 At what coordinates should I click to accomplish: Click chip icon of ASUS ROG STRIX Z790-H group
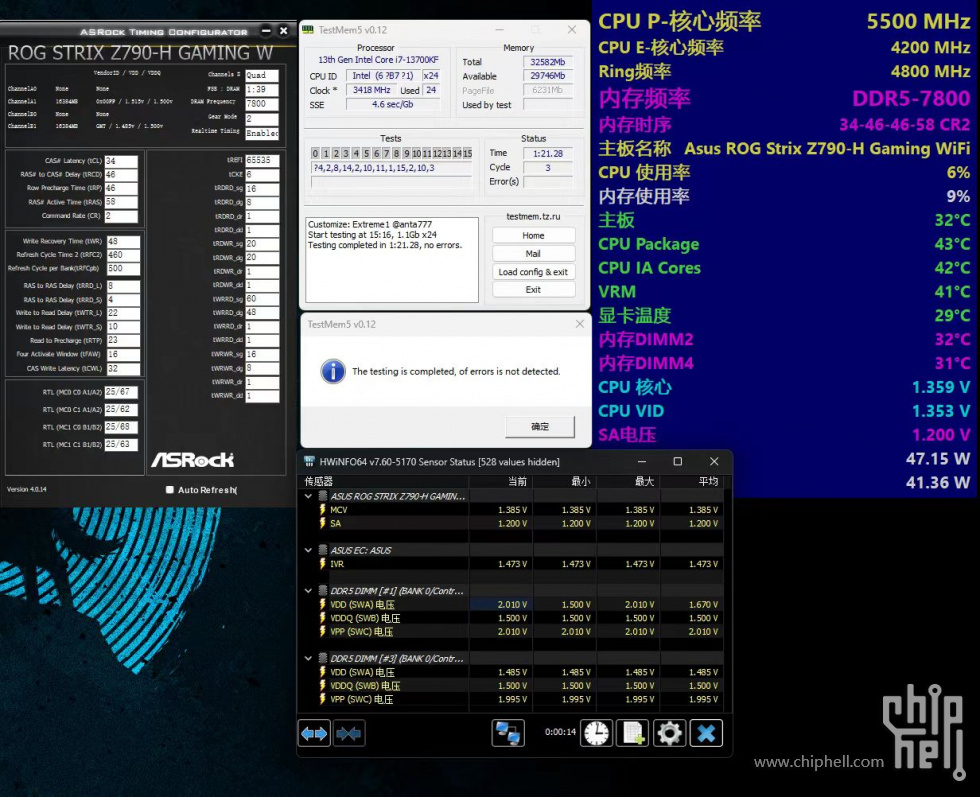pos(323,496)
